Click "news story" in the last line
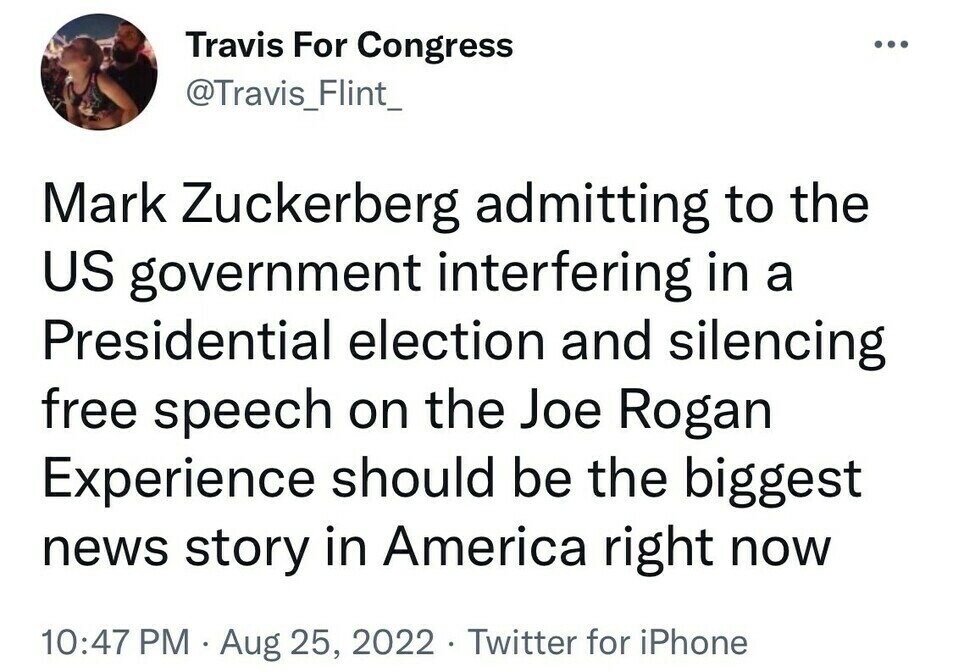Viewport: 953px width, 672px height. pos(175,548)
